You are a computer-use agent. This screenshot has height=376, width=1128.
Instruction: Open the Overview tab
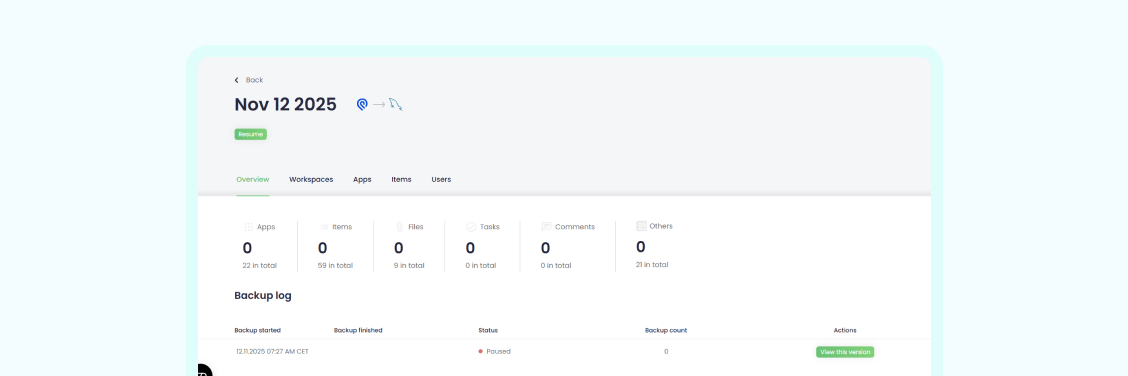(x=253, y=179)
